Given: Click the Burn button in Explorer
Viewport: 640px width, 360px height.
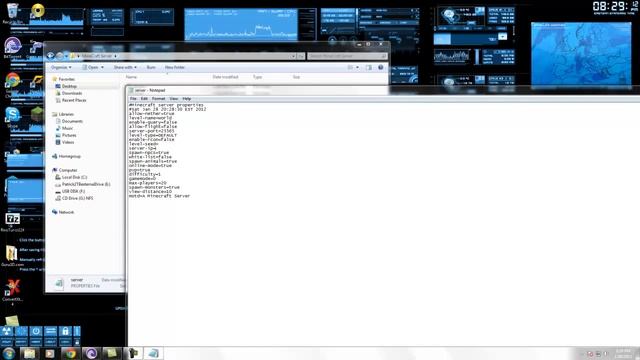Looking at the screenshot, I should point(151,67).
